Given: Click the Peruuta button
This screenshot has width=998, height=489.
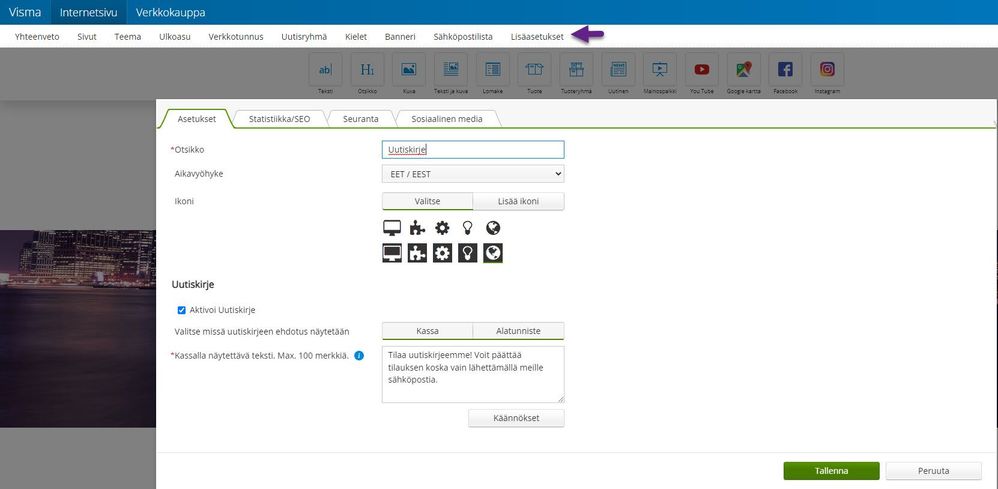Looking at the screenshot, I should tap(934, 471).
